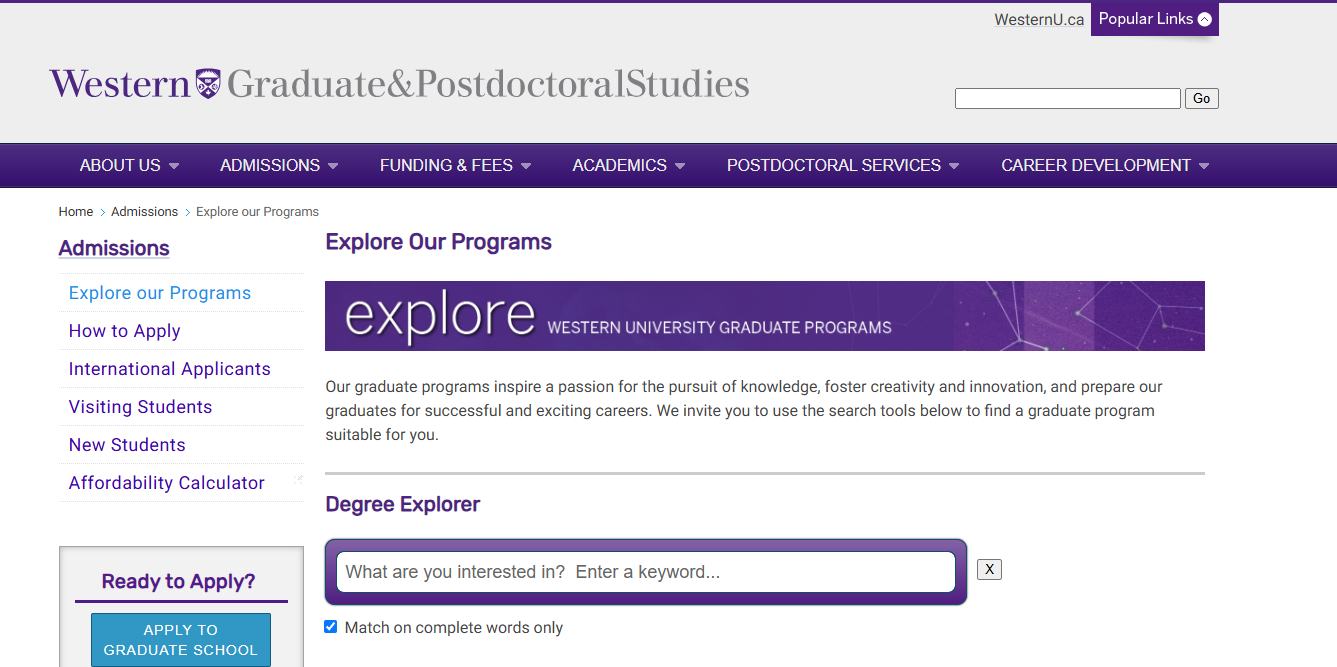Screen dimensions: 1337x667
Task: Open the Academics menu
Action: [x=628, y=166]
